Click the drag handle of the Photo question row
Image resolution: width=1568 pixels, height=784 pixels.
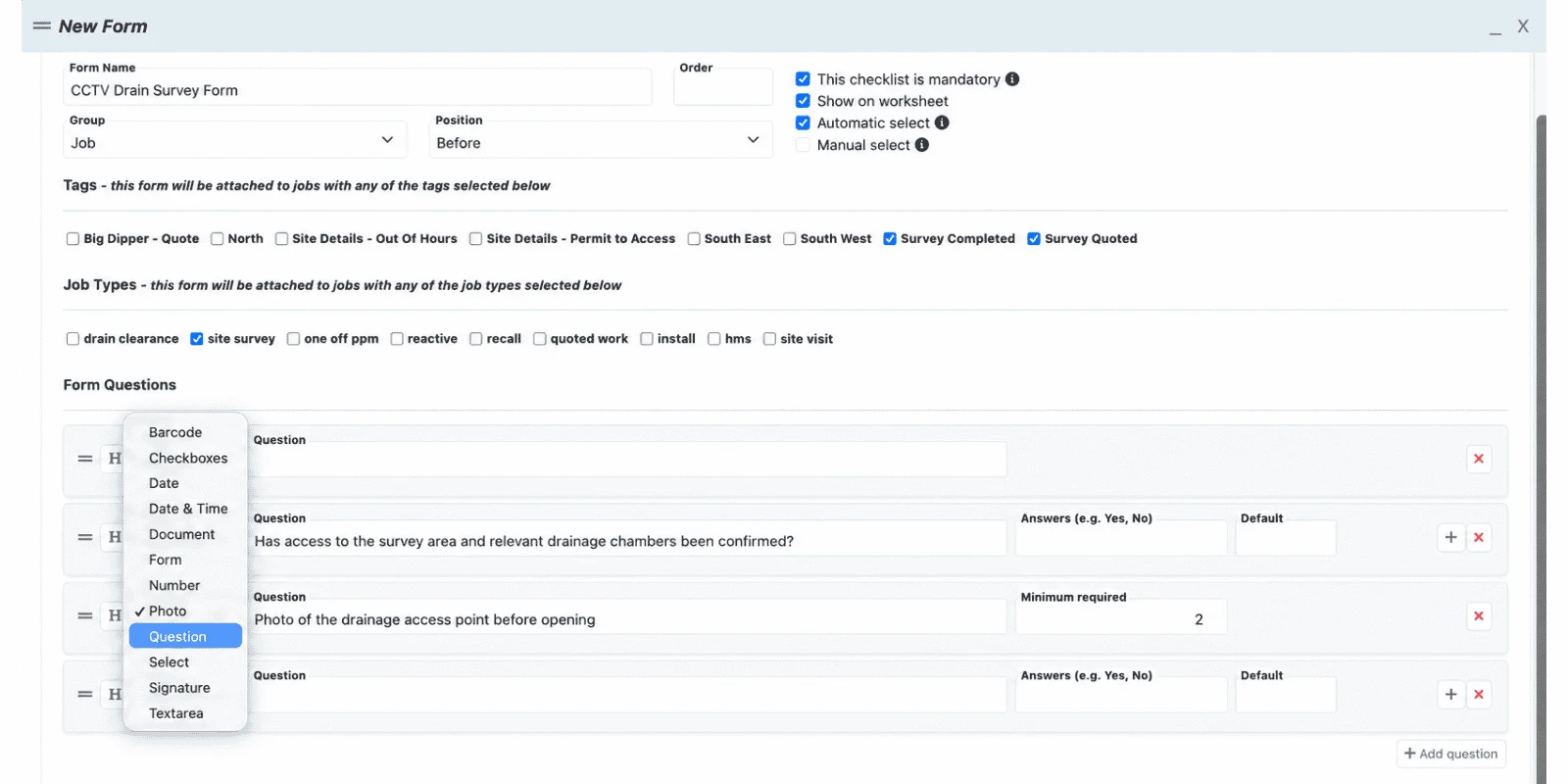85,615
